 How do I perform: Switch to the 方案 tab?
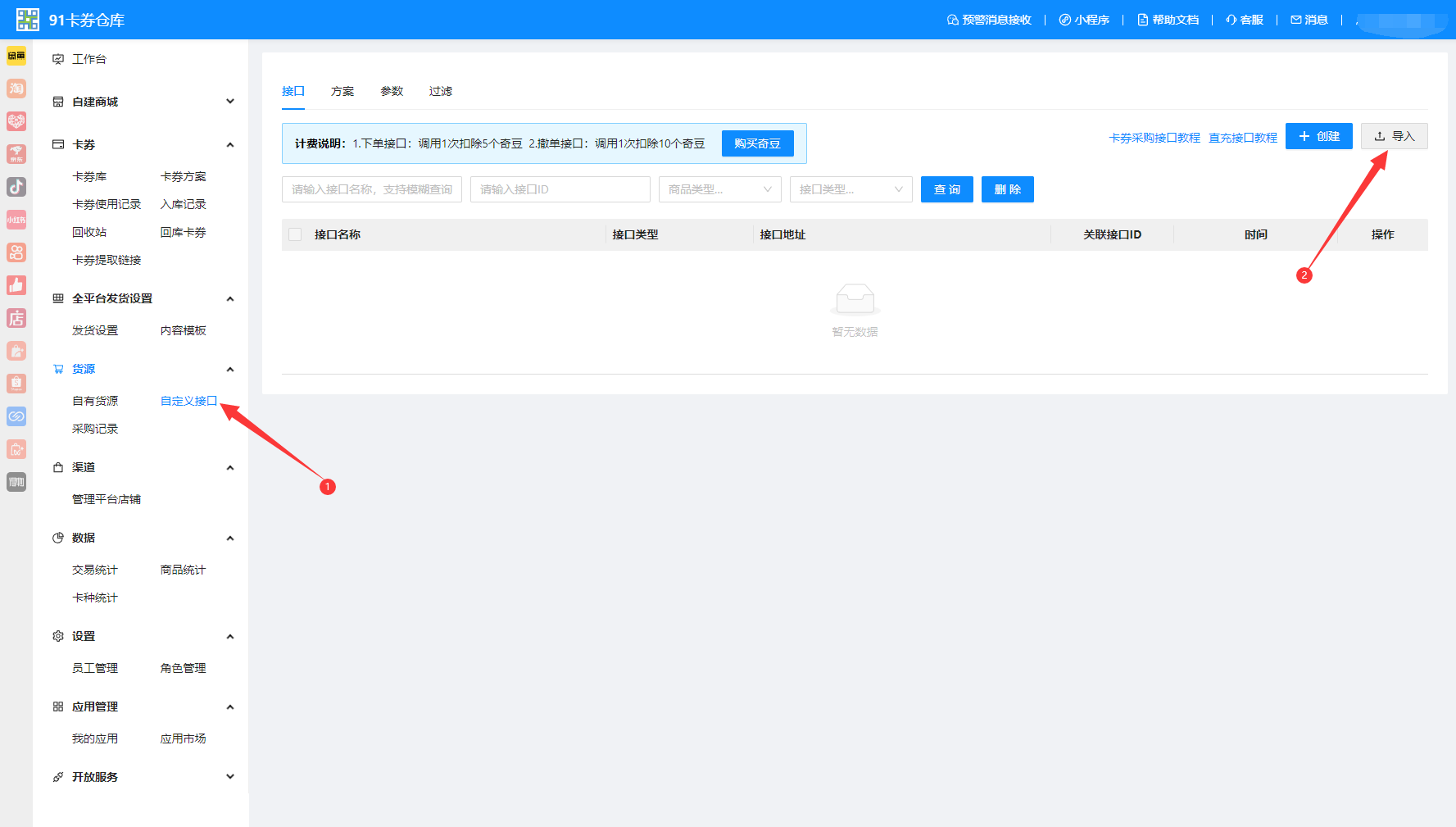tap(342, 91)
